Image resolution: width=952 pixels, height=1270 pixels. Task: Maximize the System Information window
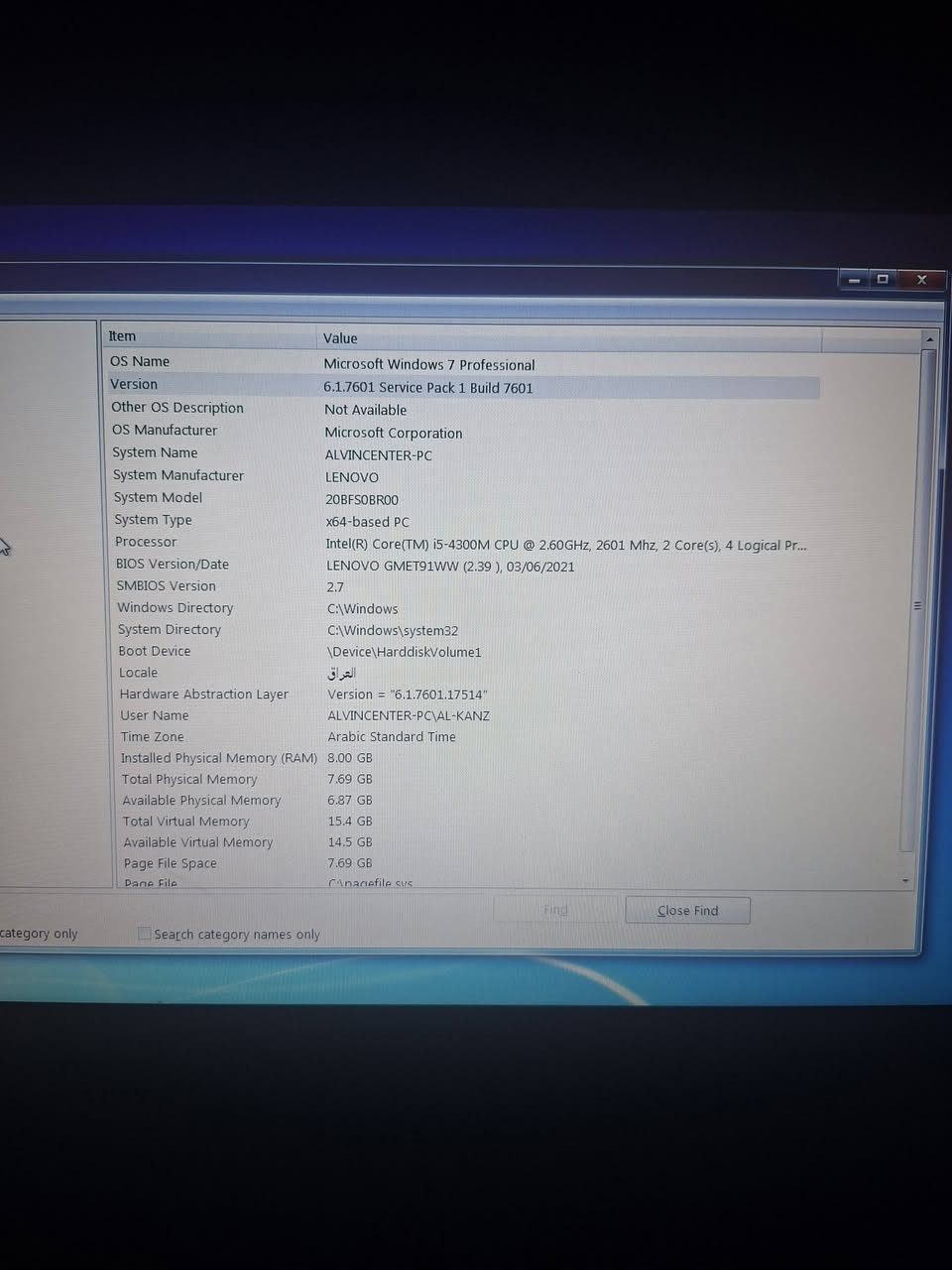(x=883, y=280)
